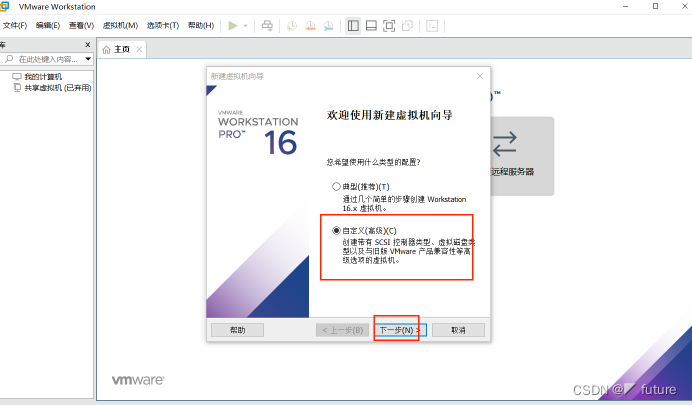Click the text 您希望使用什么类型的配置?
Viewport: 692px width, 405px height.
pyautogui.click(x=373, y=162)
